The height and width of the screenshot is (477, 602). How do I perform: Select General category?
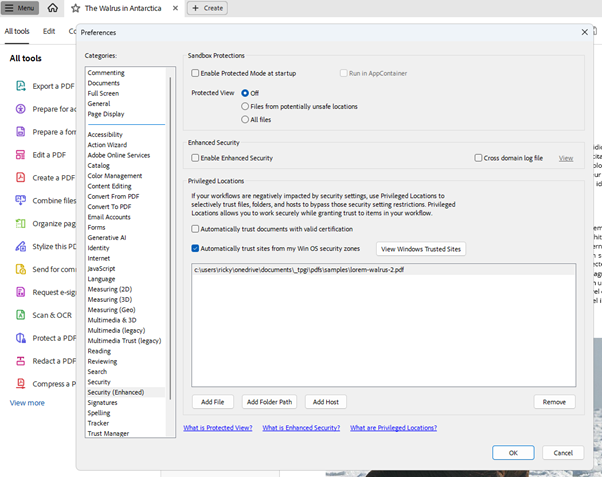point(99,104)
